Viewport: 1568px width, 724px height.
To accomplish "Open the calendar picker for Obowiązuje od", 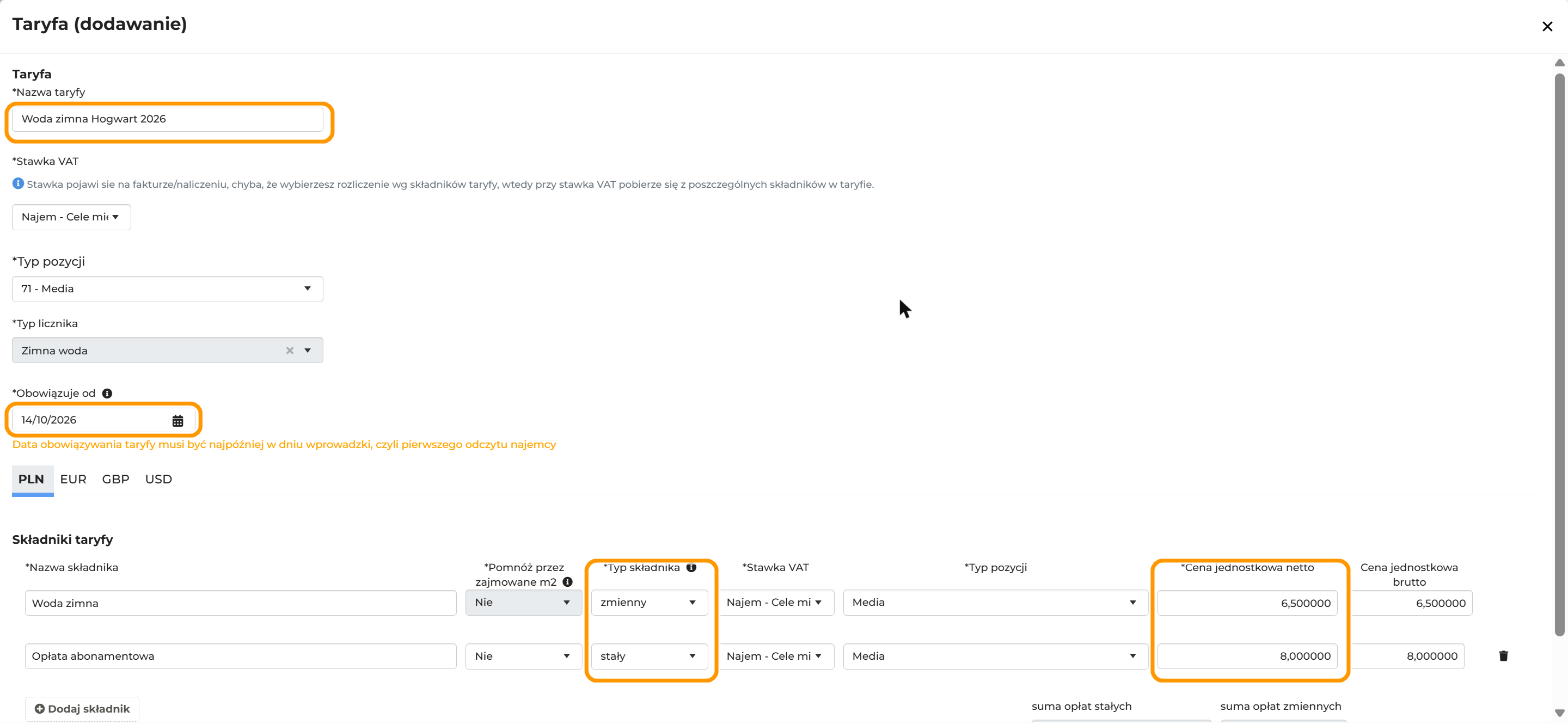I will pos(178,420).
